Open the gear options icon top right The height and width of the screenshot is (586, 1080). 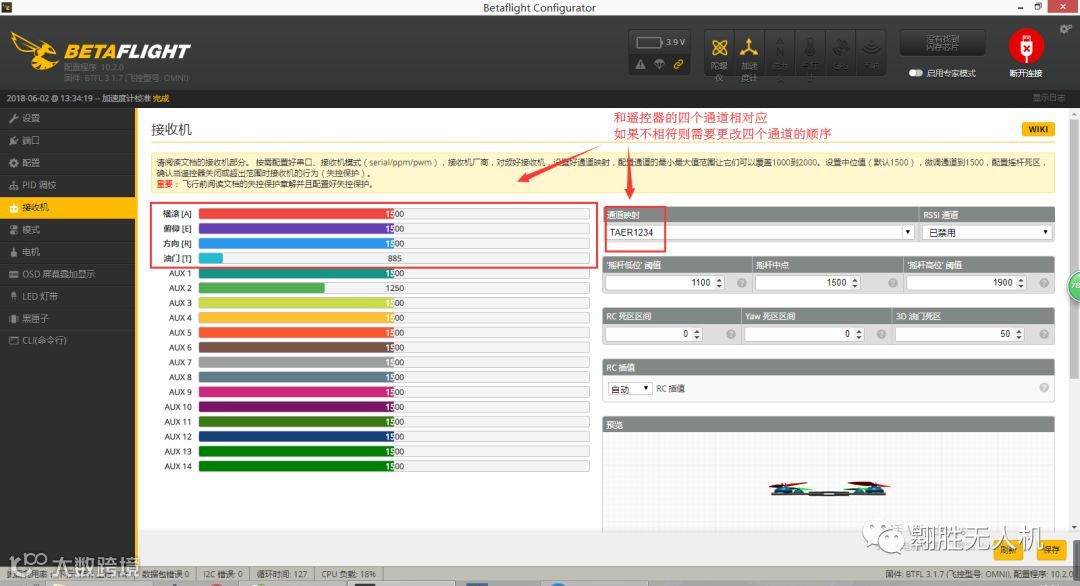1066,29
